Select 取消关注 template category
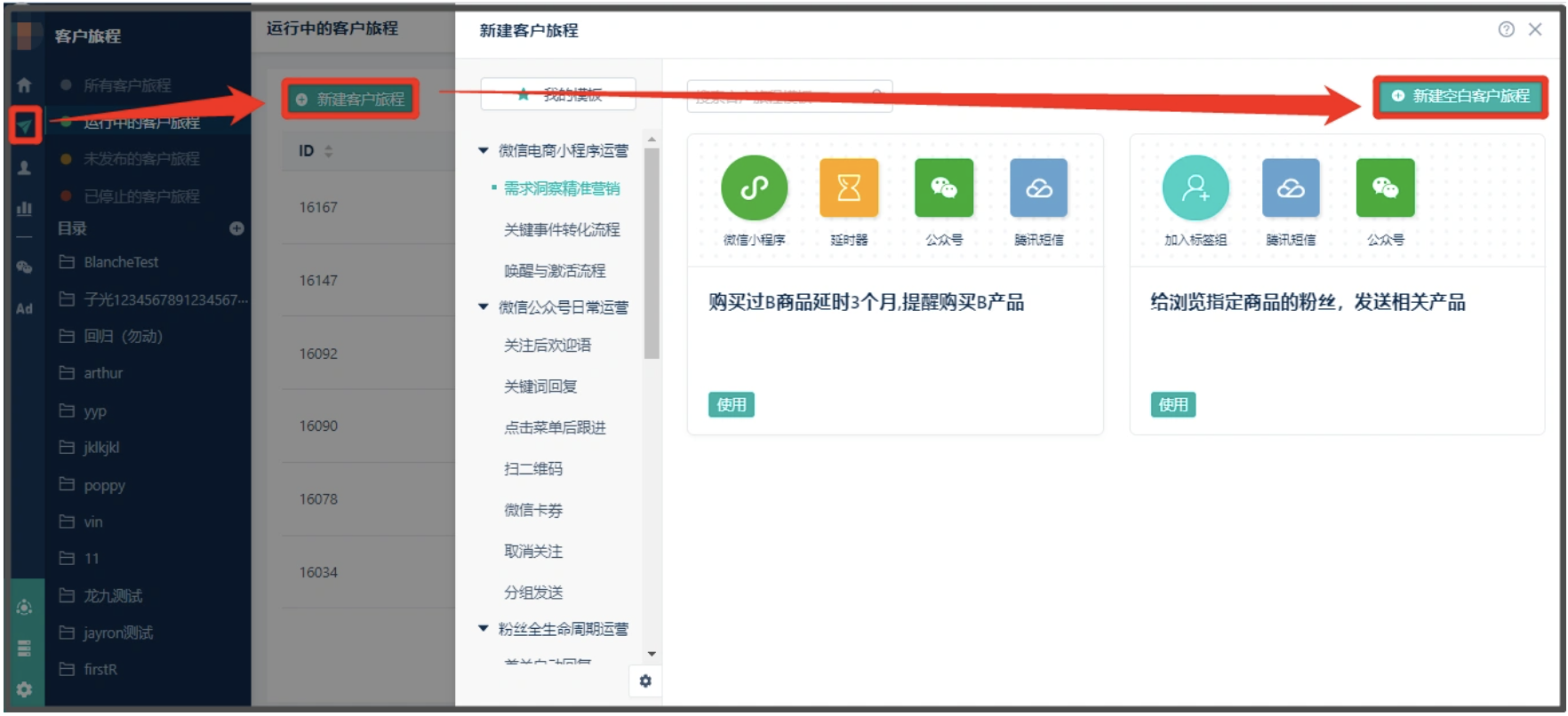The height and width of the screenshot is (716, 1568). coord(533,551)
